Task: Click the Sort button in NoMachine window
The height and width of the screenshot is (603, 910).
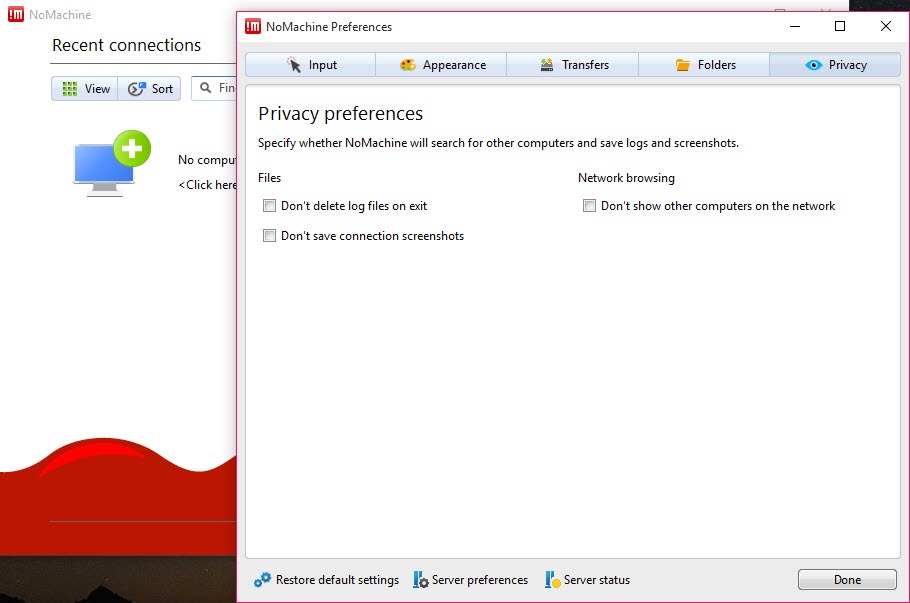Action: (x=150, y=89)
